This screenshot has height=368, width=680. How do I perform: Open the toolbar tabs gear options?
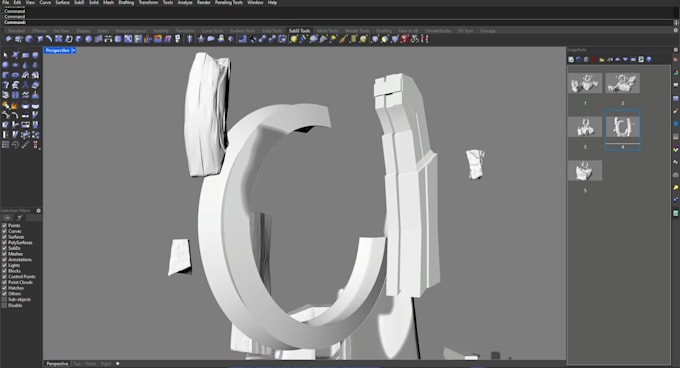pos(675,30)
